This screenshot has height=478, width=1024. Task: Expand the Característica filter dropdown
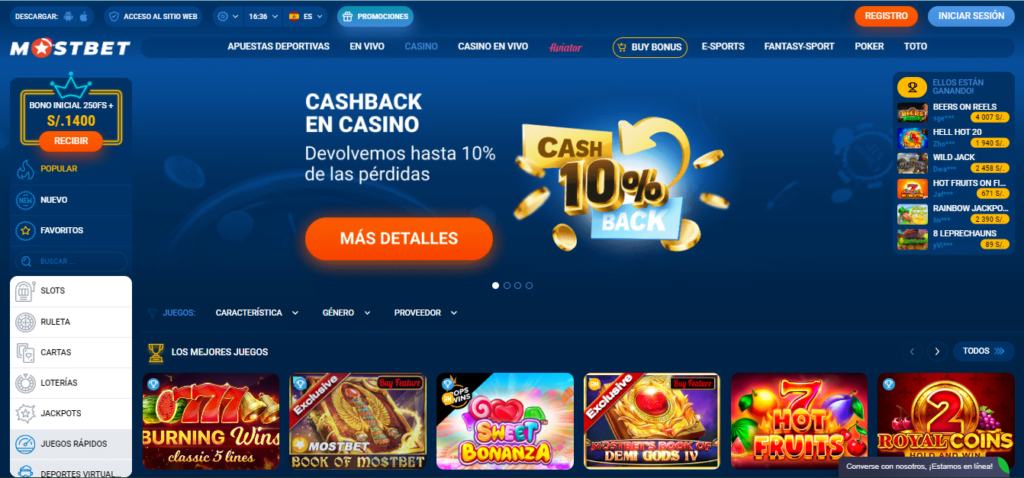257,313
